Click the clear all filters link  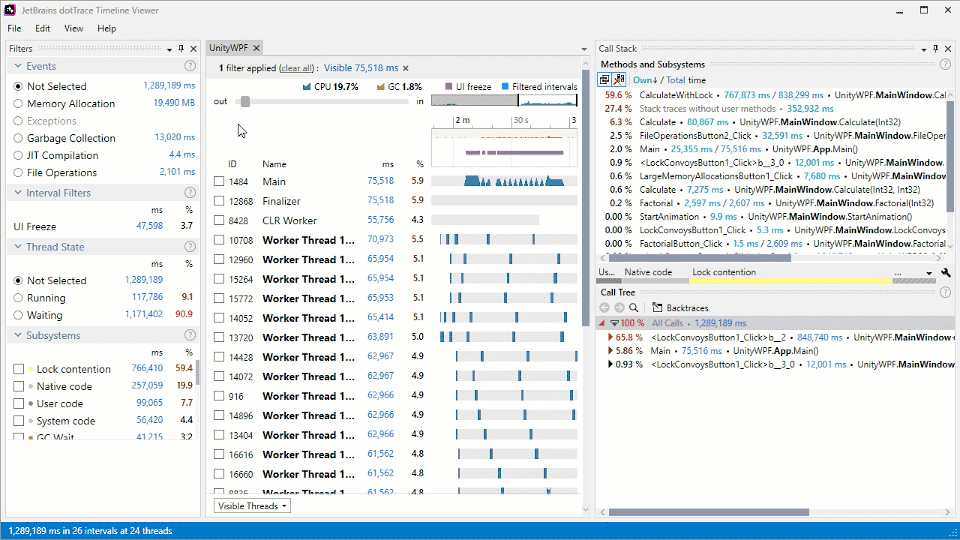[x=295, y=68]
